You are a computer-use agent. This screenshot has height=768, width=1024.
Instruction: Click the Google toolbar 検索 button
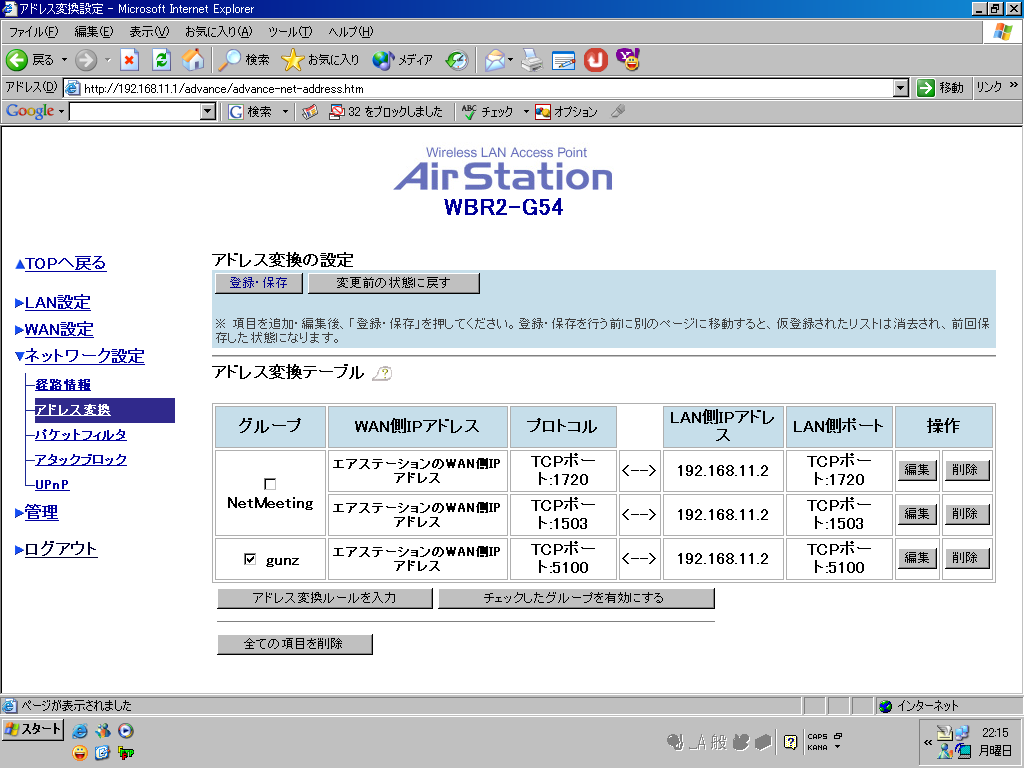tap(250, 112)
